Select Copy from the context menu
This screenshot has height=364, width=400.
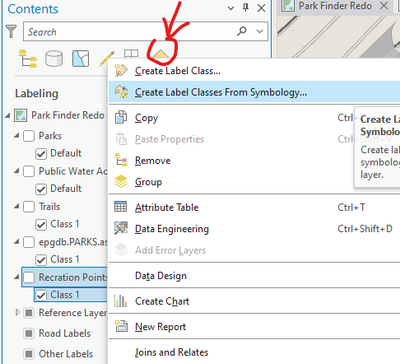click(254, 118)
